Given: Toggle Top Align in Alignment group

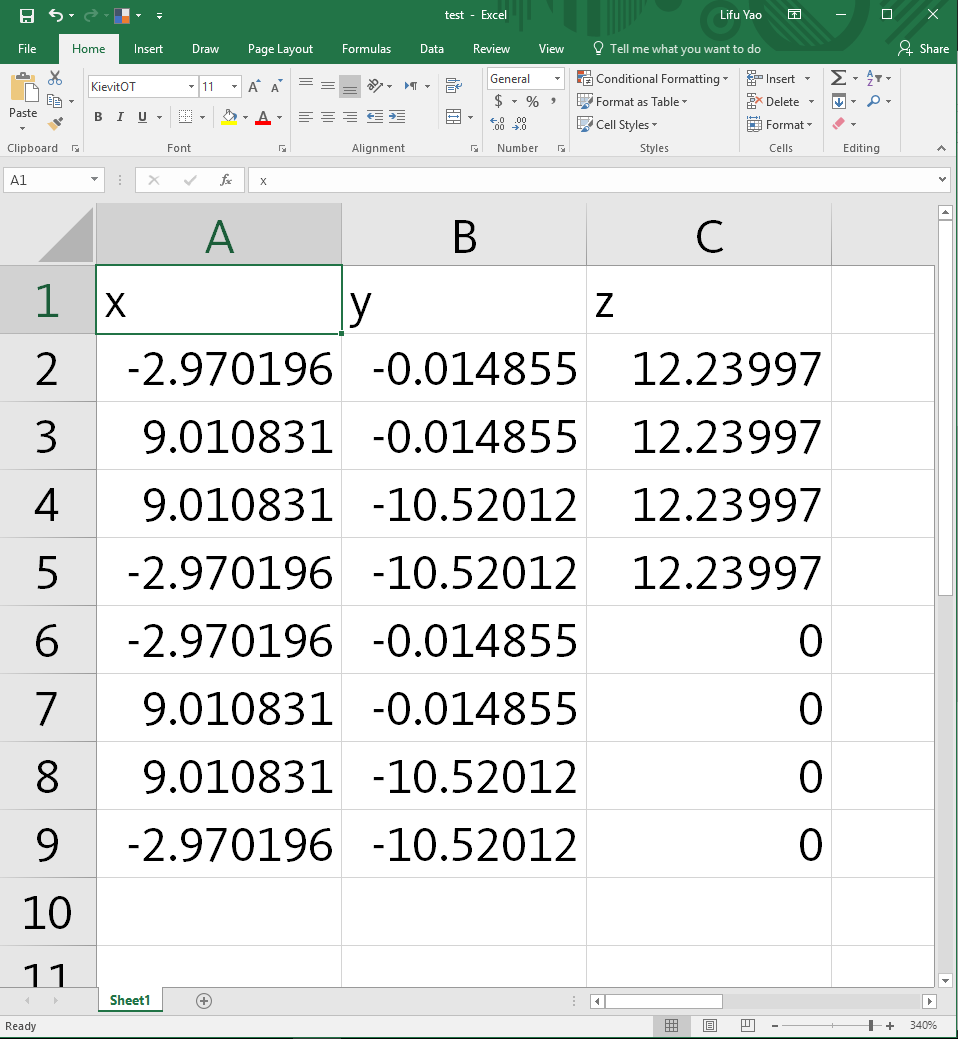Looking at the screenshot, I should [x=305, y=84].
